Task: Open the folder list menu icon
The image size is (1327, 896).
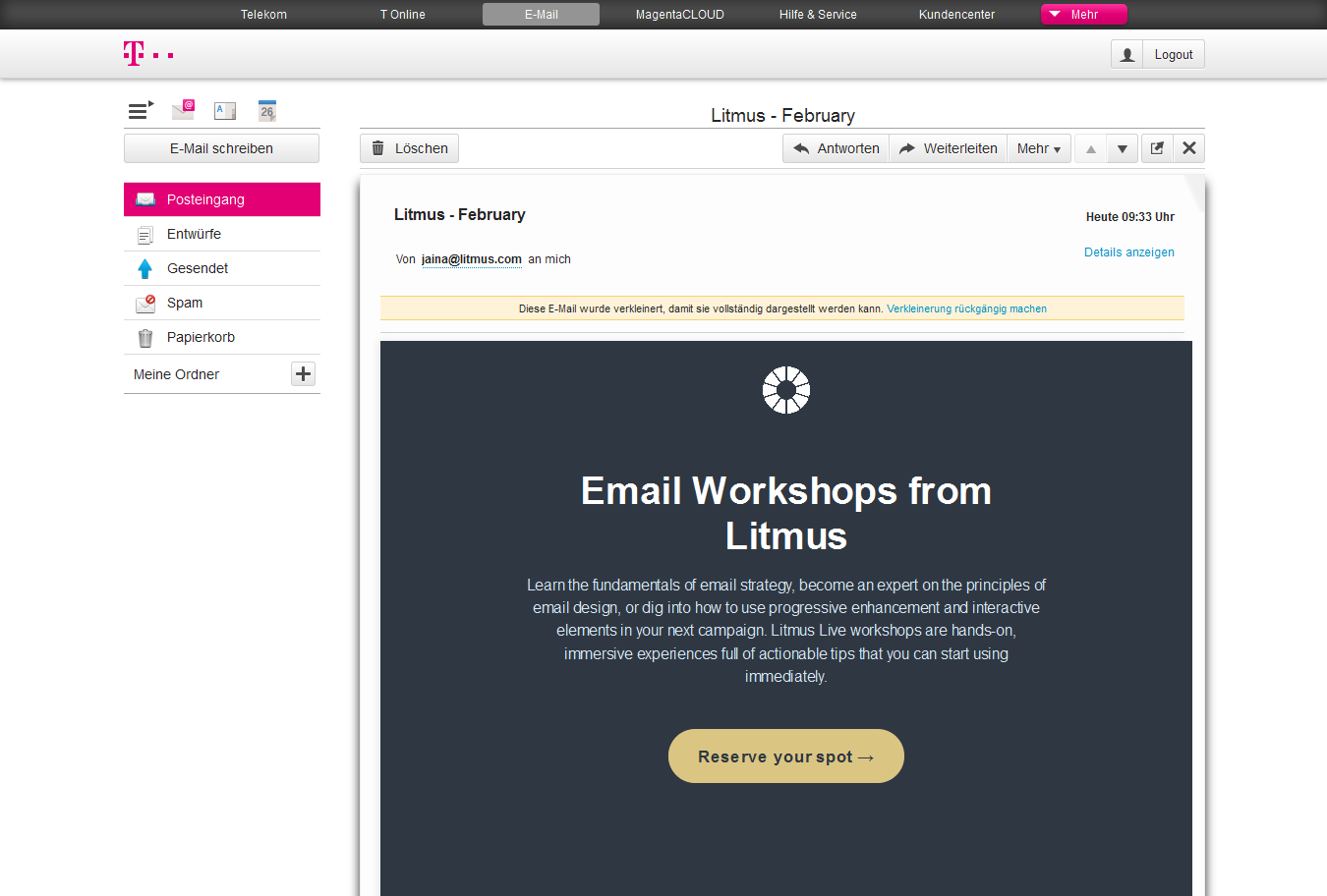Action: click(141, 110)
